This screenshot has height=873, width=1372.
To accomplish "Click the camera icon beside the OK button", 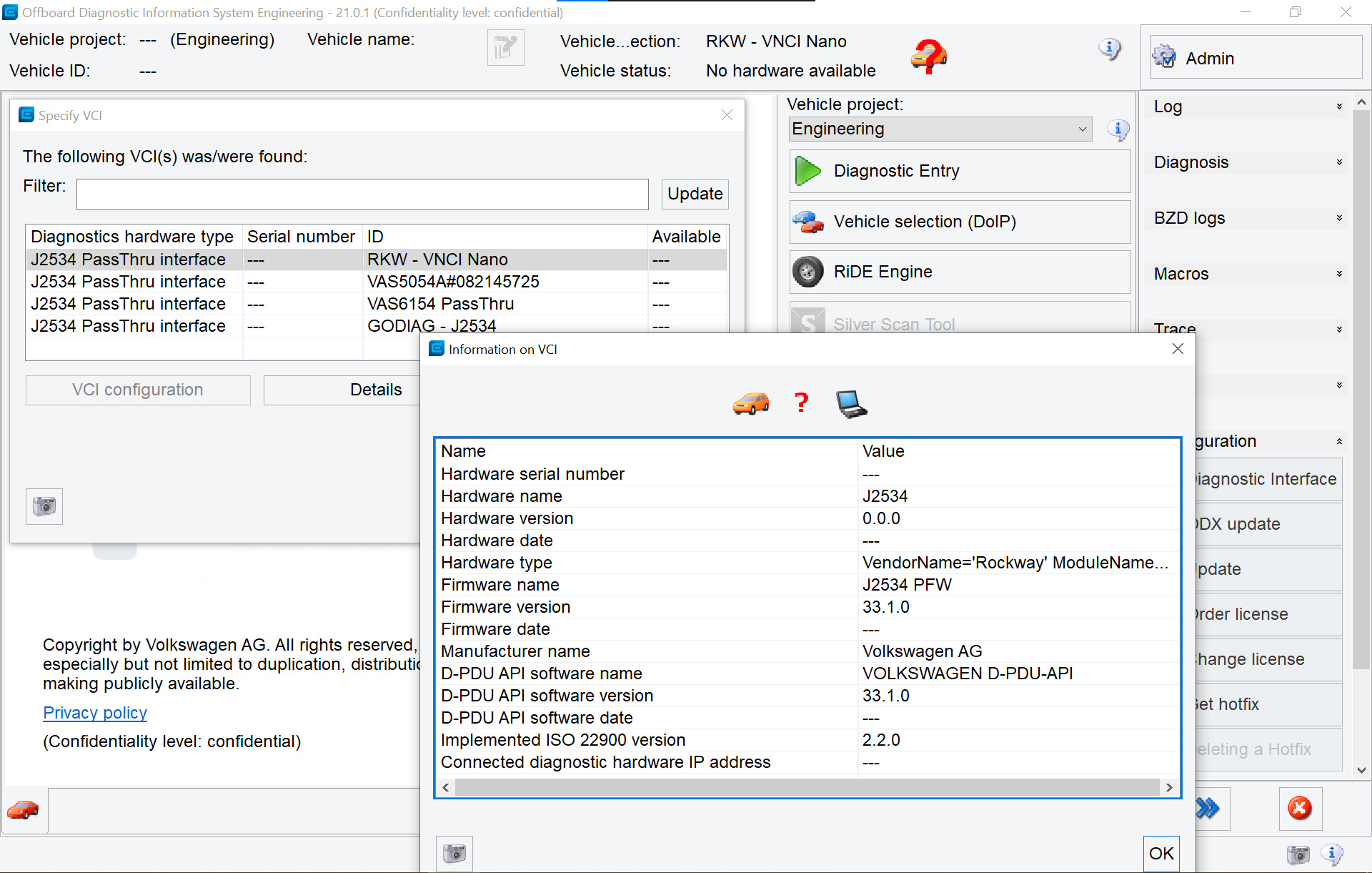I will pyautogui.click(x=454, y=854).
